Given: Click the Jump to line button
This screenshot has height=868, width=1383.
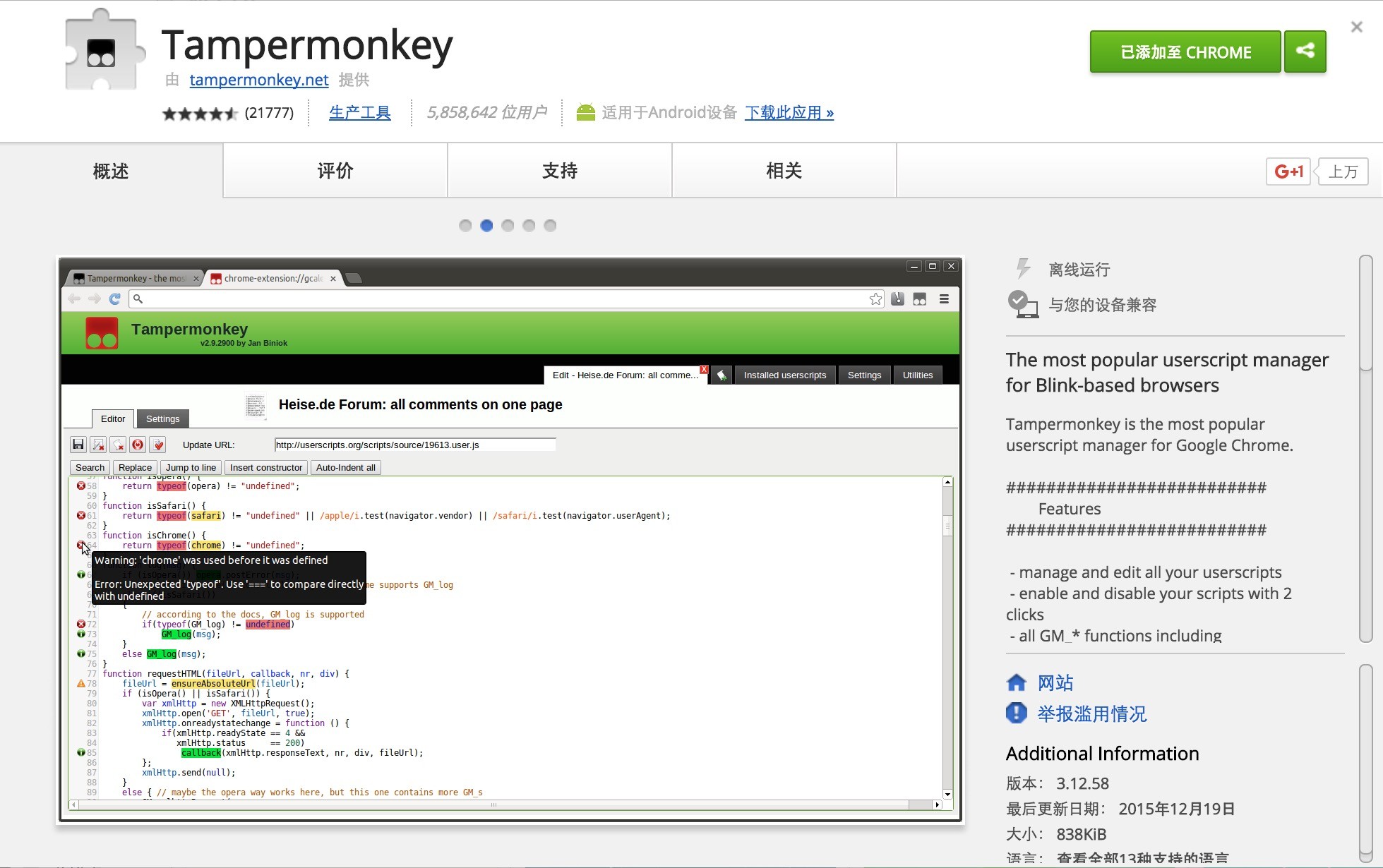Looking at the screenshot, I should point(190,467).
